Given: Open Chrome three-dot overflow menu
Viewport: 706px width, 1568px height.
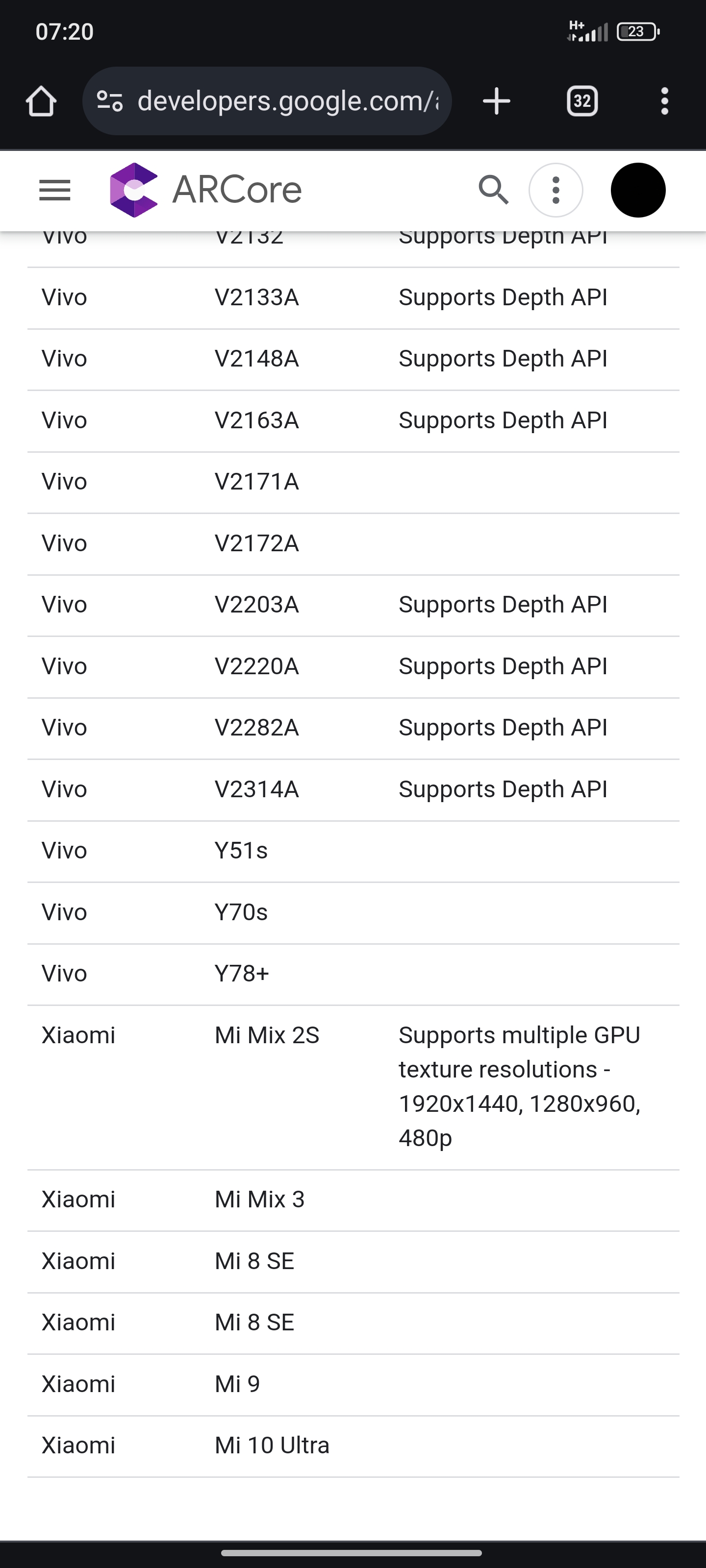Looking at the screenshot, I should 665,101.
